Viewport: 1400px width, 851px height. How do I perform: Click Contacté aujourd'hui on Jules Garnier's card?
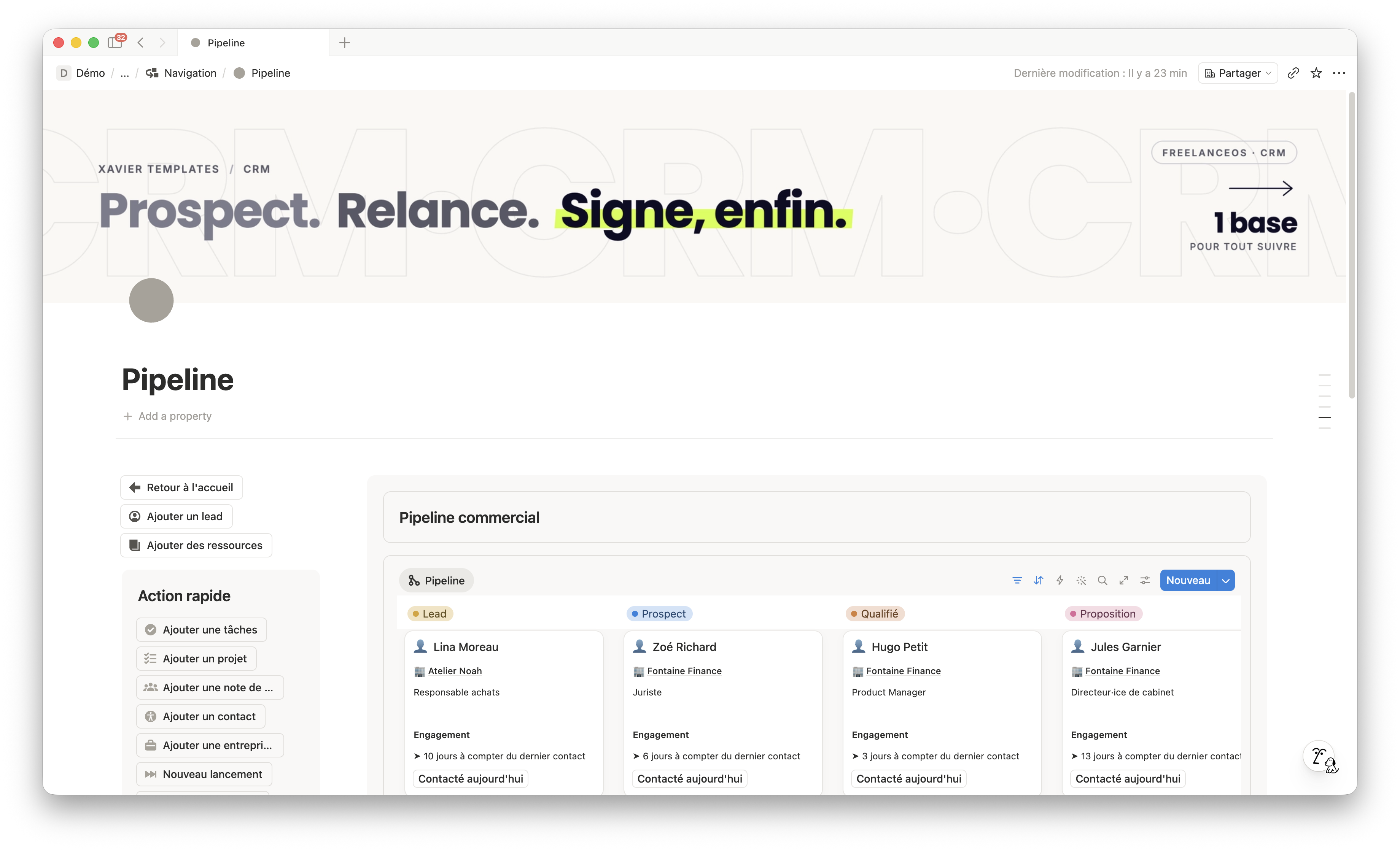[x=1128, y=779]
